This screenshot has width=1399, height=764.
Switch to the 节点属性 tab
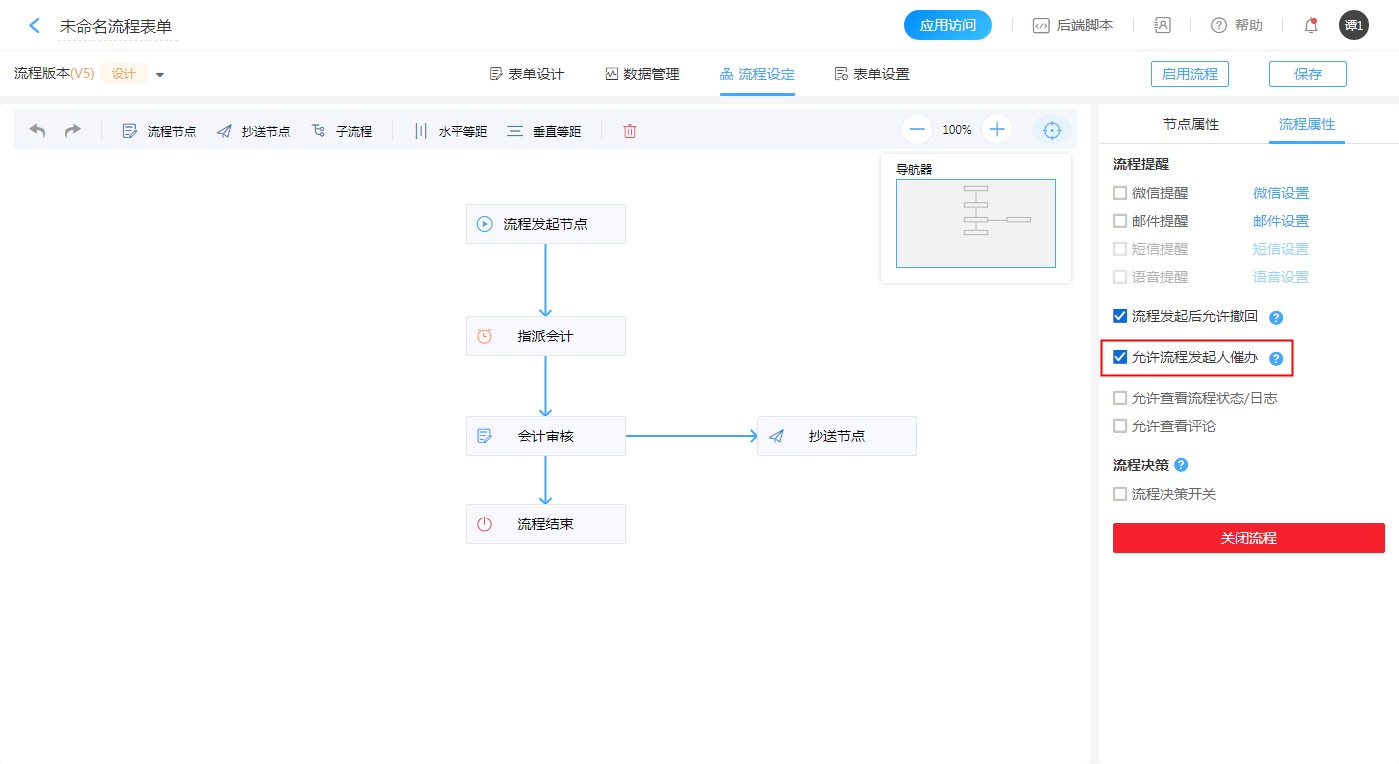[1190, 125]
